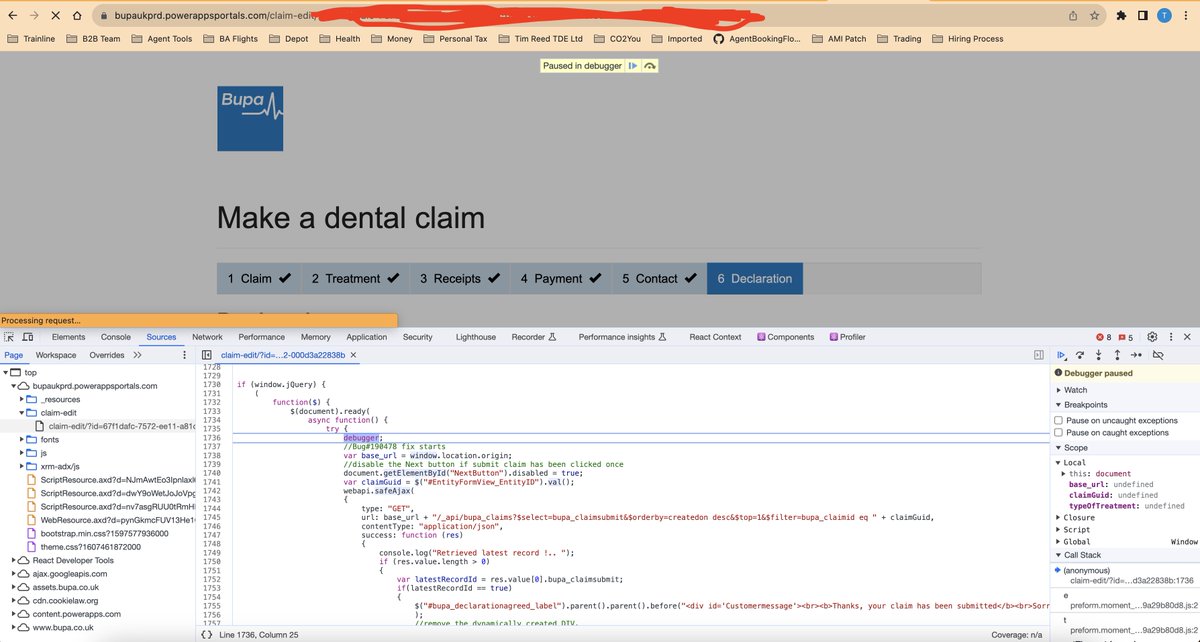Select the Overrides navigator tab

click(x=107, y=355)
